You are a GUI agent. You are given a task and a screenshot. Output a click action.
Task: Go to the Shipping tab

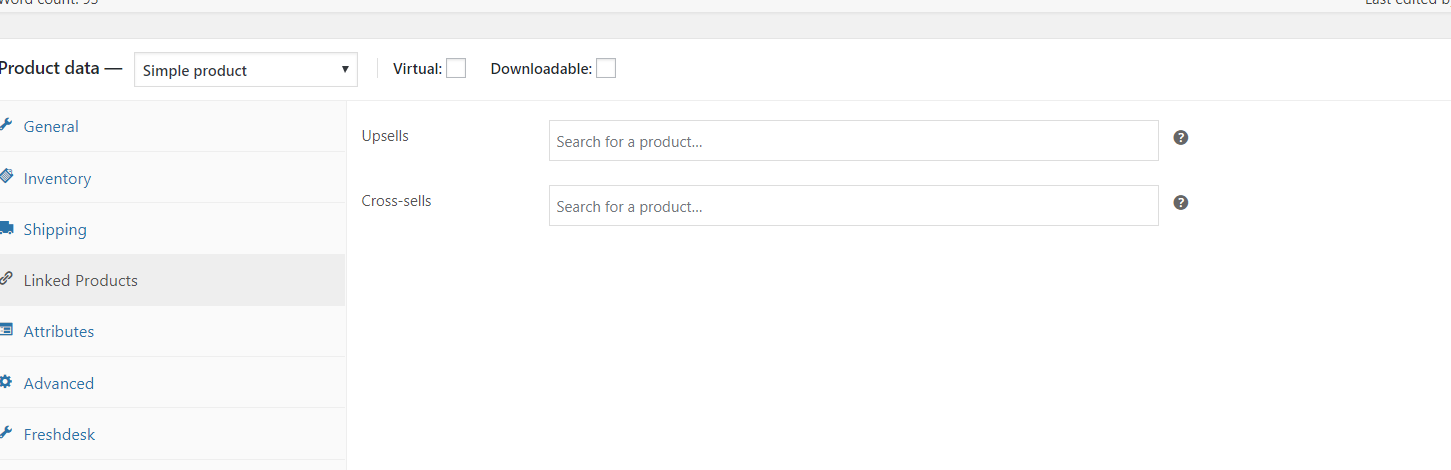click(x=55, y=230)
